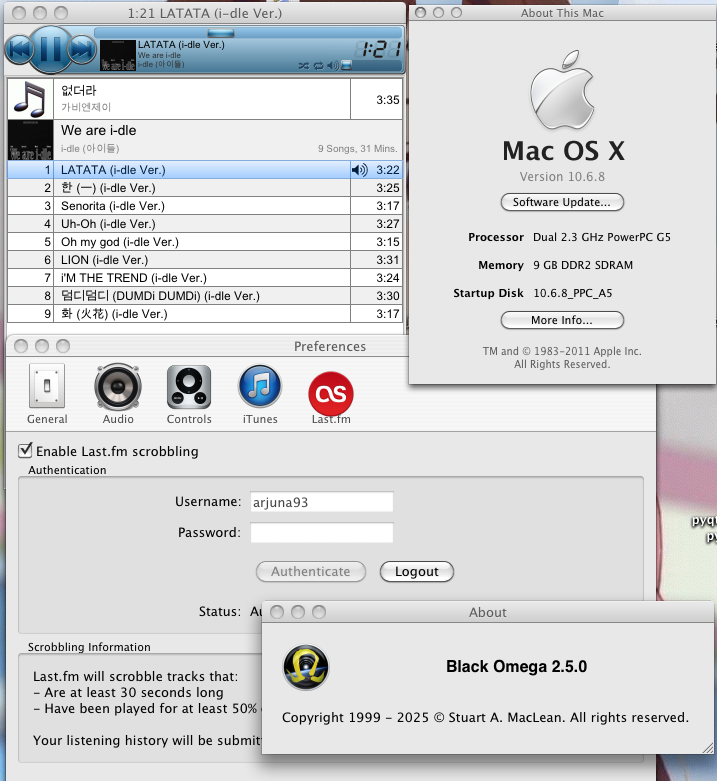Open the General preferences pane
The image size is (717, 781).
tap(47, 393)
